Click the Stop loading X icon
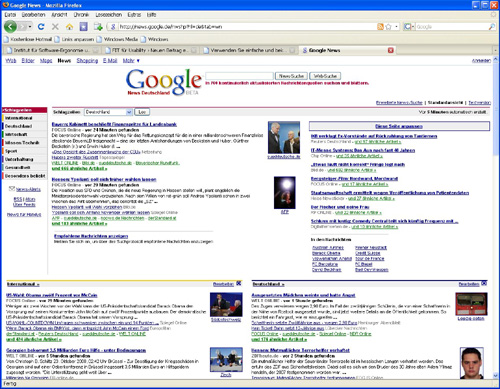The width and height of the screenshot is (500, 389). [x=55, y=27]
